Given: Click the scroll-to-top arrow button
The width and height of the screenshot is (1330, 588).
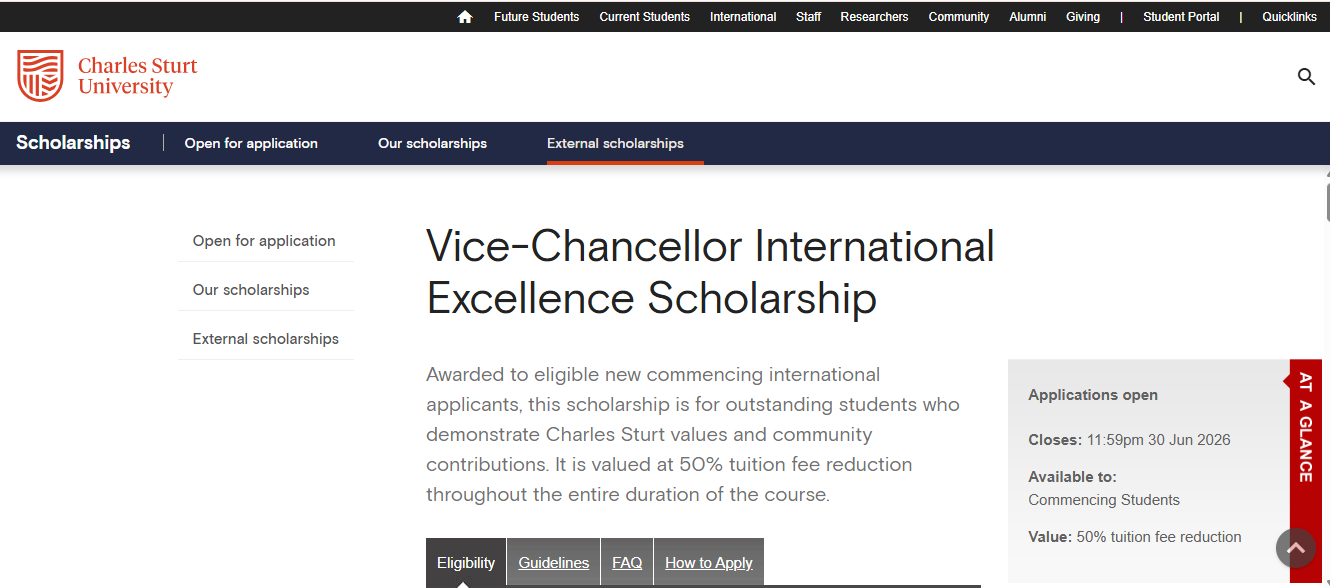Looking at the screenshot, I should (1295, 548).
